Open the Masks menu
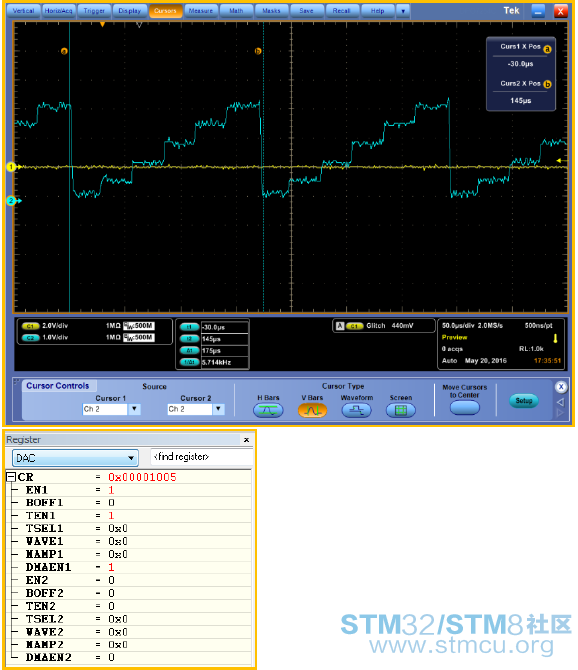The image size is (578, 670). pos(271,11)
